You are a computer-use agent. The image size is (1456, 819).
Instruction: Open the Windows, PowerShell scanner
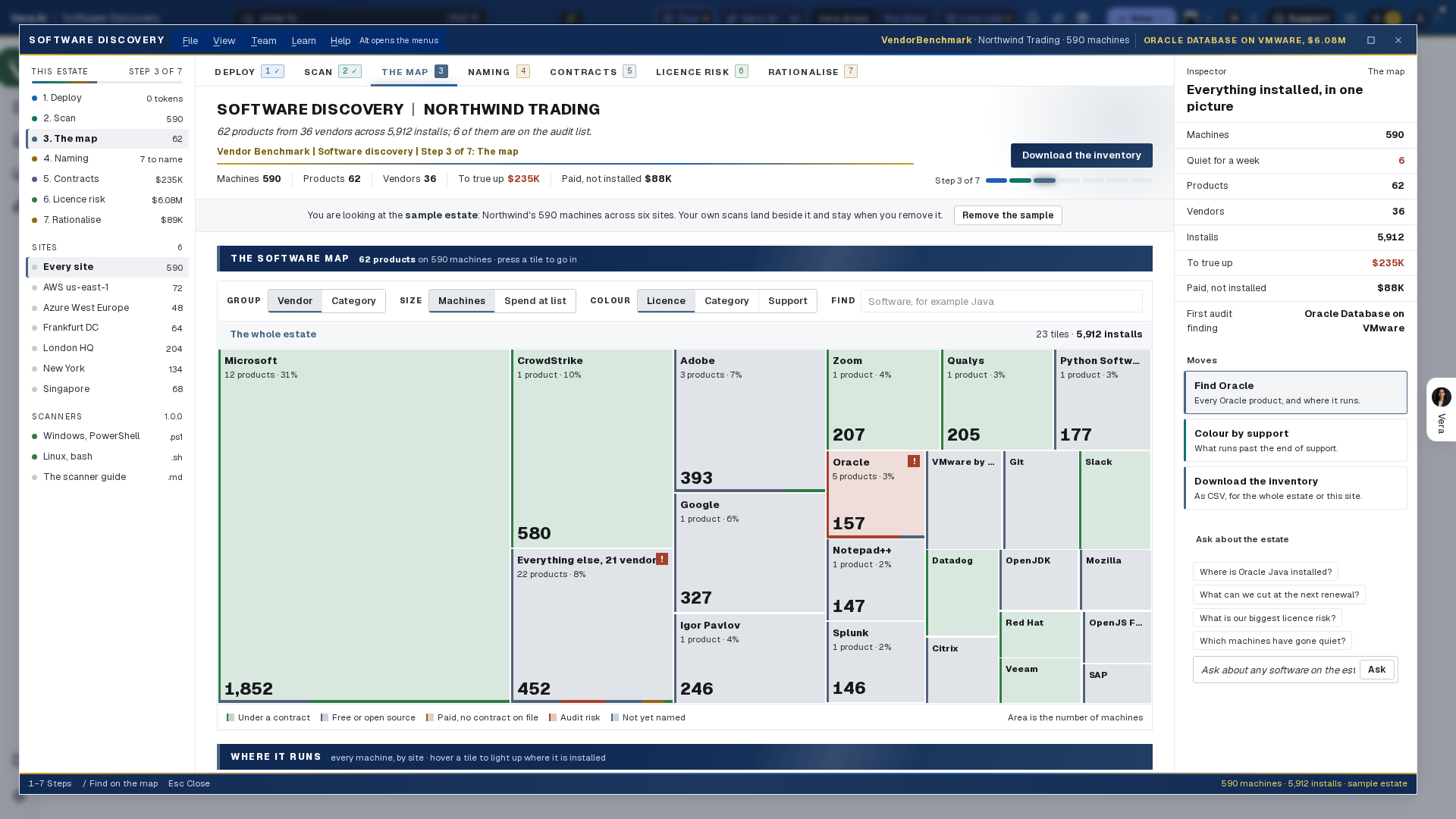coord(107,436)
